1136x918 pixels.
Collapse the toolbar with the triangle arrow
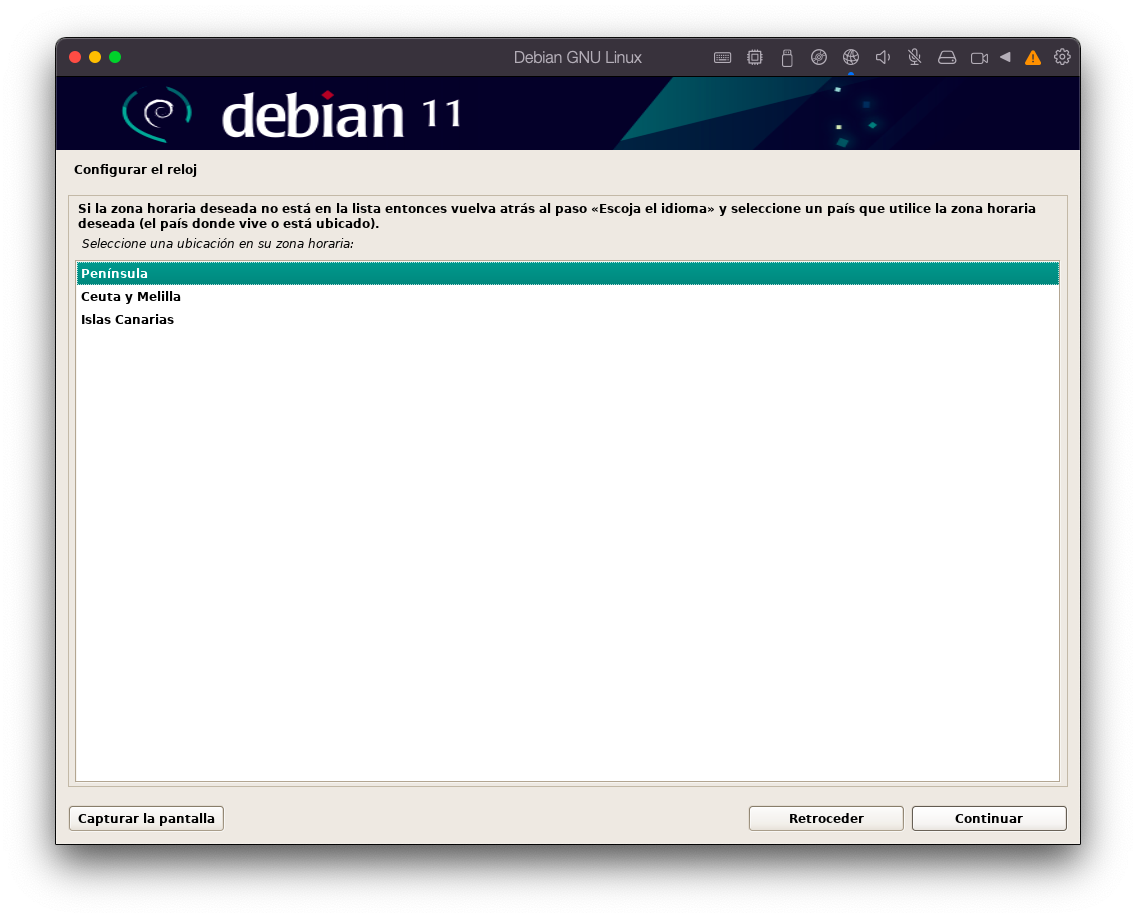[x=1005, y=57]
